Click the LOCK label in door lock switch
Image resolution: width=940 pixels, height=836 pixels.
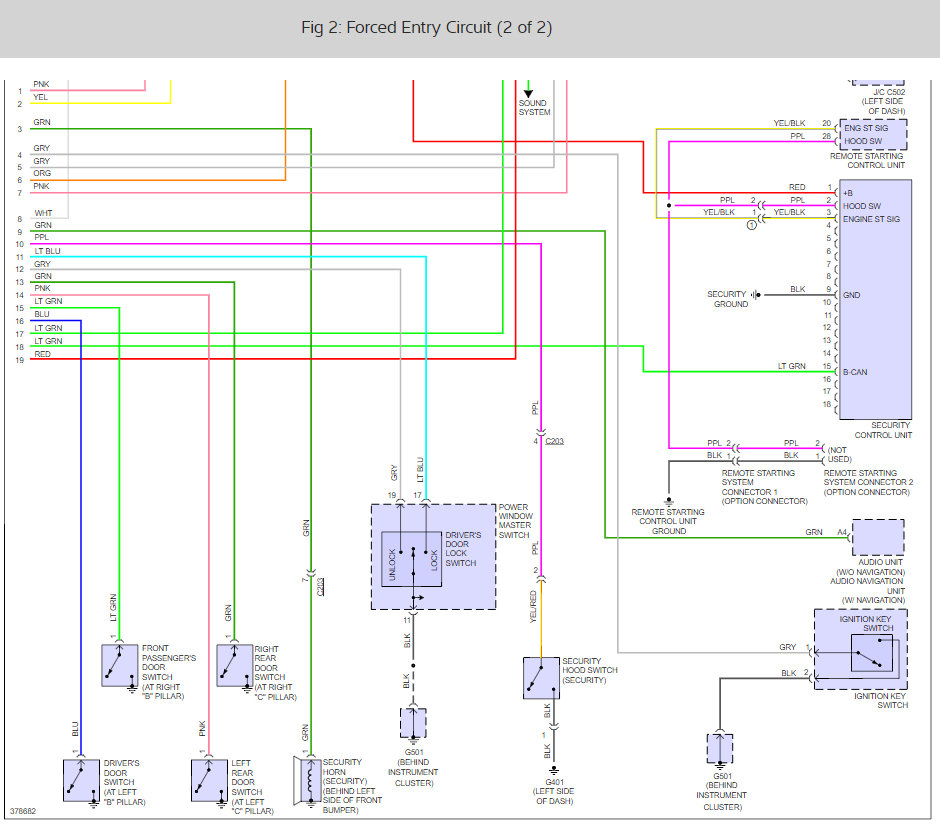(x=434, y=560)
